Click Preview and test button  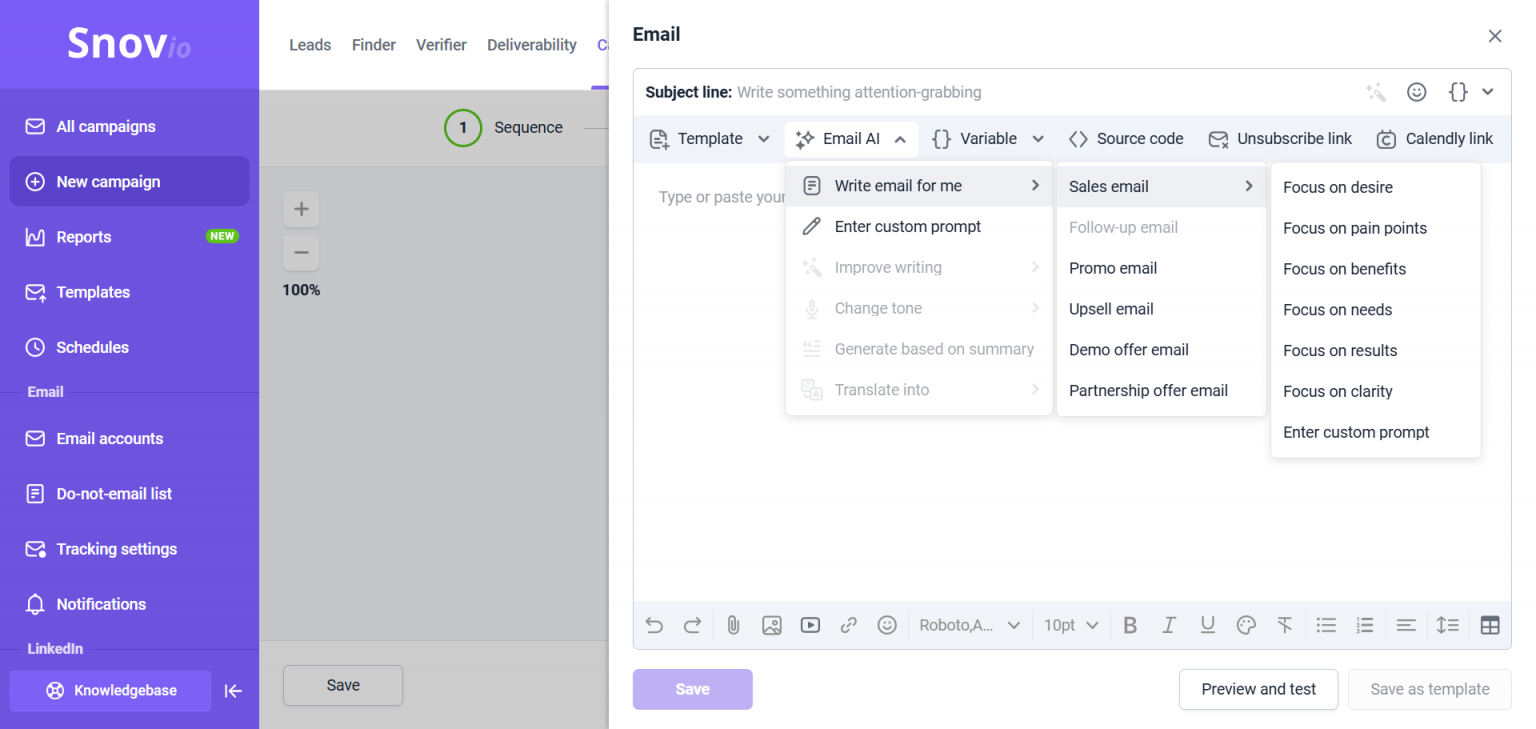pos(1258,689)
